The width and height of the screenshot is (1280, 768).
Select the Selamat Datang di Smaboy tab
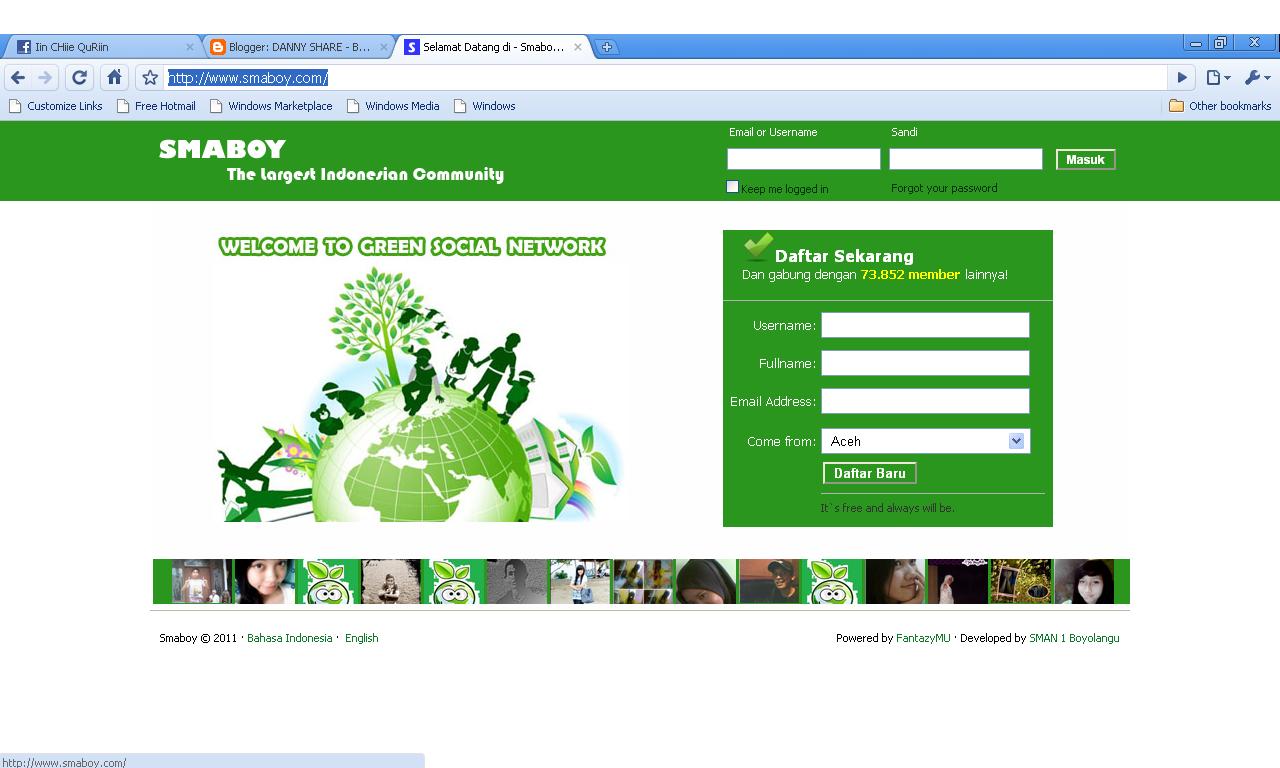coord(492,47)
